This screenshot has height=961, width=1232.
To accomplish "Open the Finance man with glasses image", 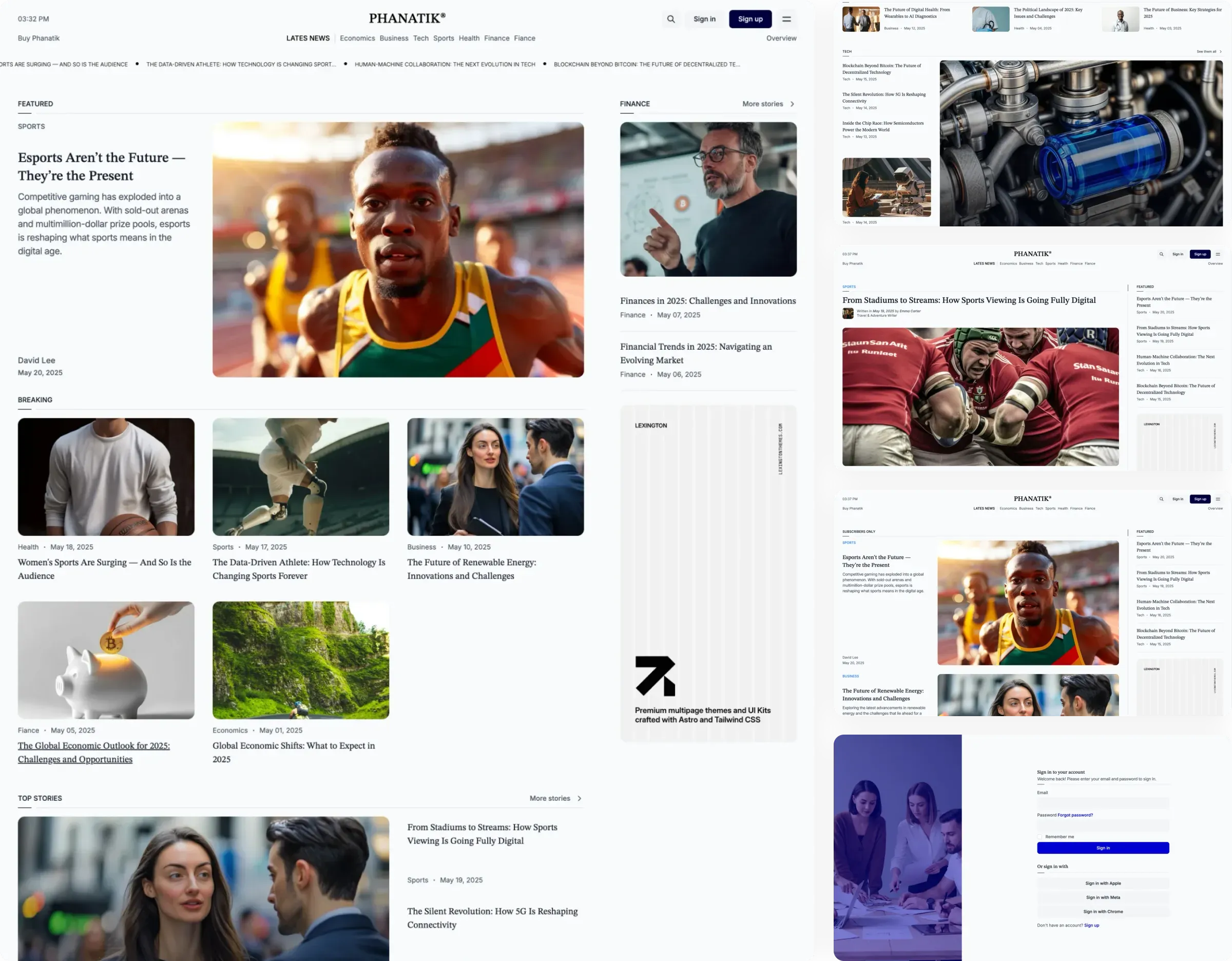I will 708,199.
